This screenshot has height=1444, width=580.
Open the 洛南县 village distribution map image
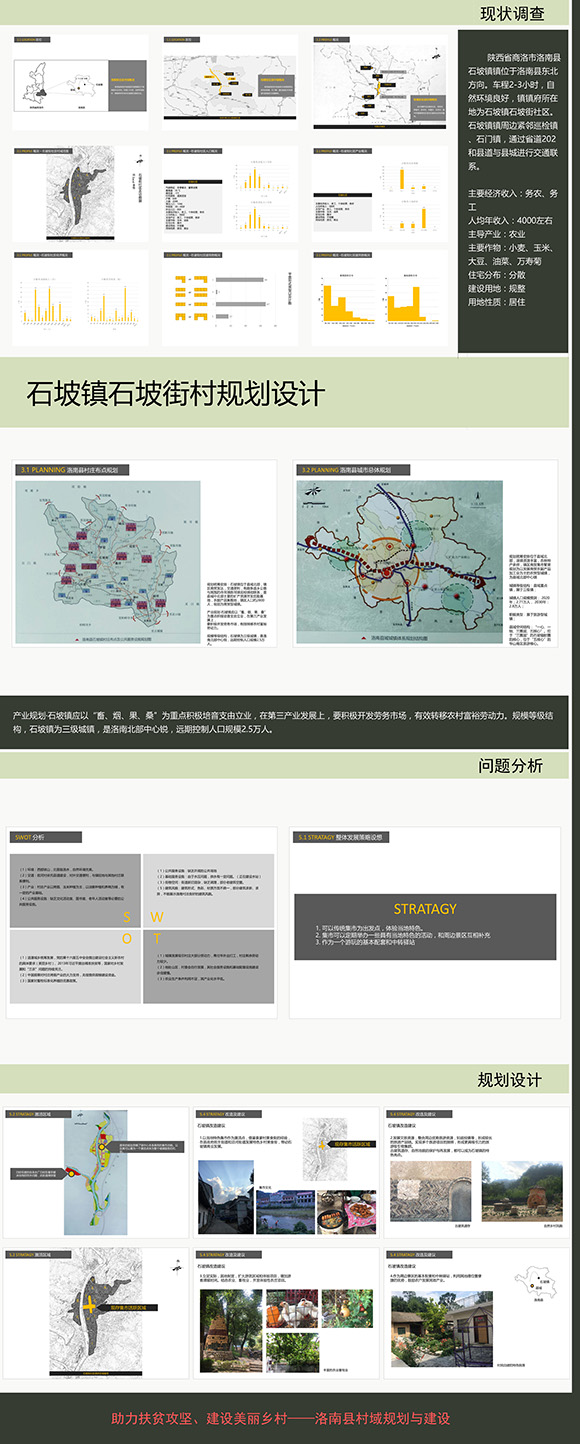tap(108, 562)
